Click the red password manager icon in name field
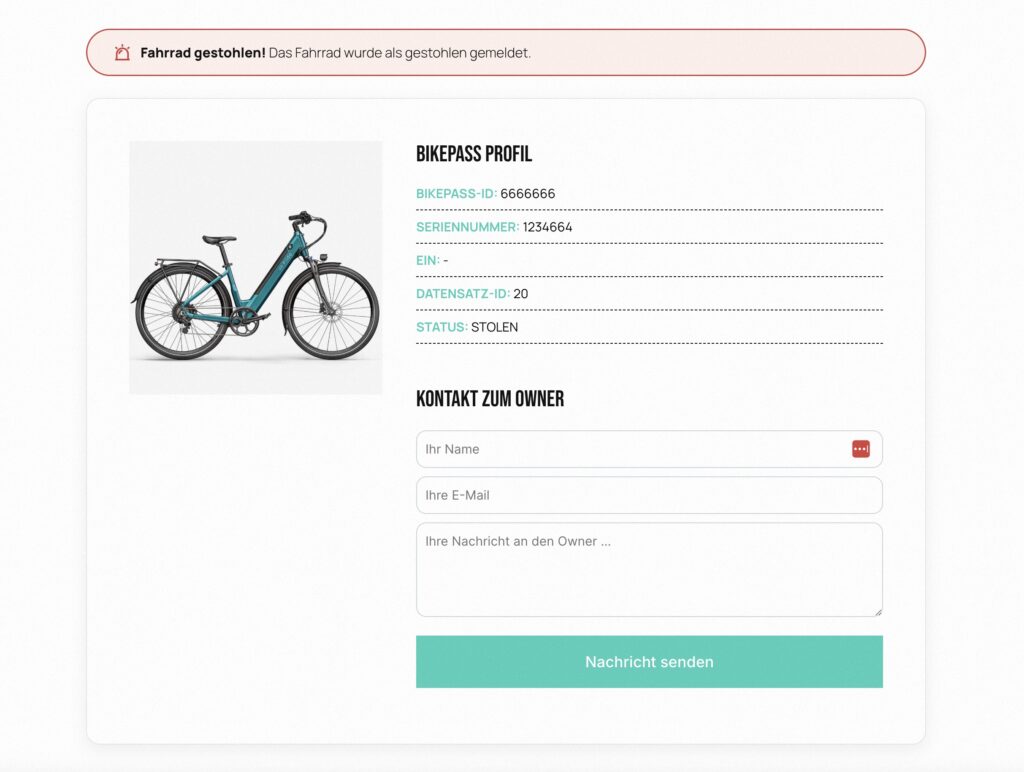This screenshot has height=772, width=1024. coord(861,449)
